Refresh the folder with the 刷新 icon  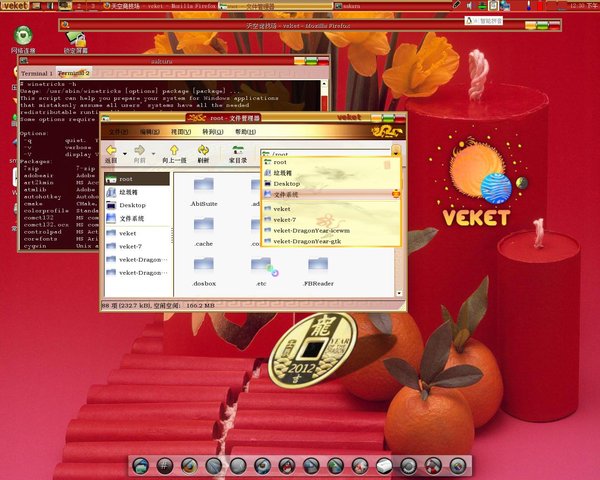click(203, 151)
